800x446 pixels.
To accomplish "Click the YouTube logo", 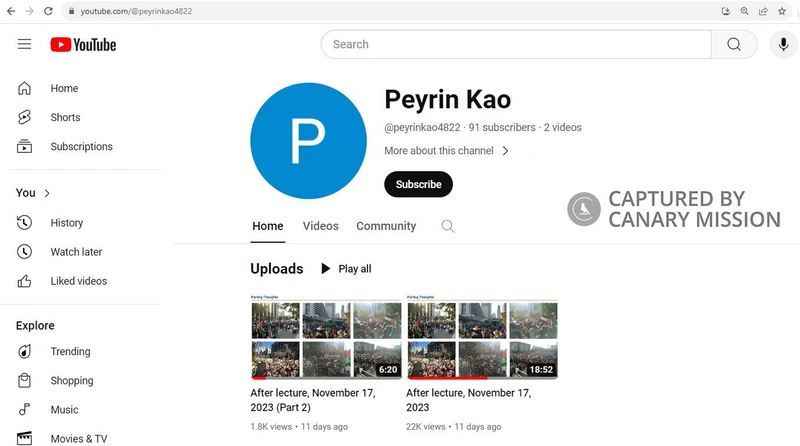I will [x=83, y=45].
